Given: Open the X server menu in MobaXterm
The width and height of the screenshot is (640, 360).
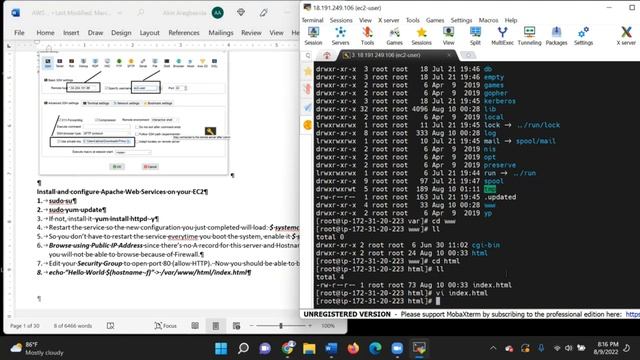Looking at the screenshot, I should 389,20.
